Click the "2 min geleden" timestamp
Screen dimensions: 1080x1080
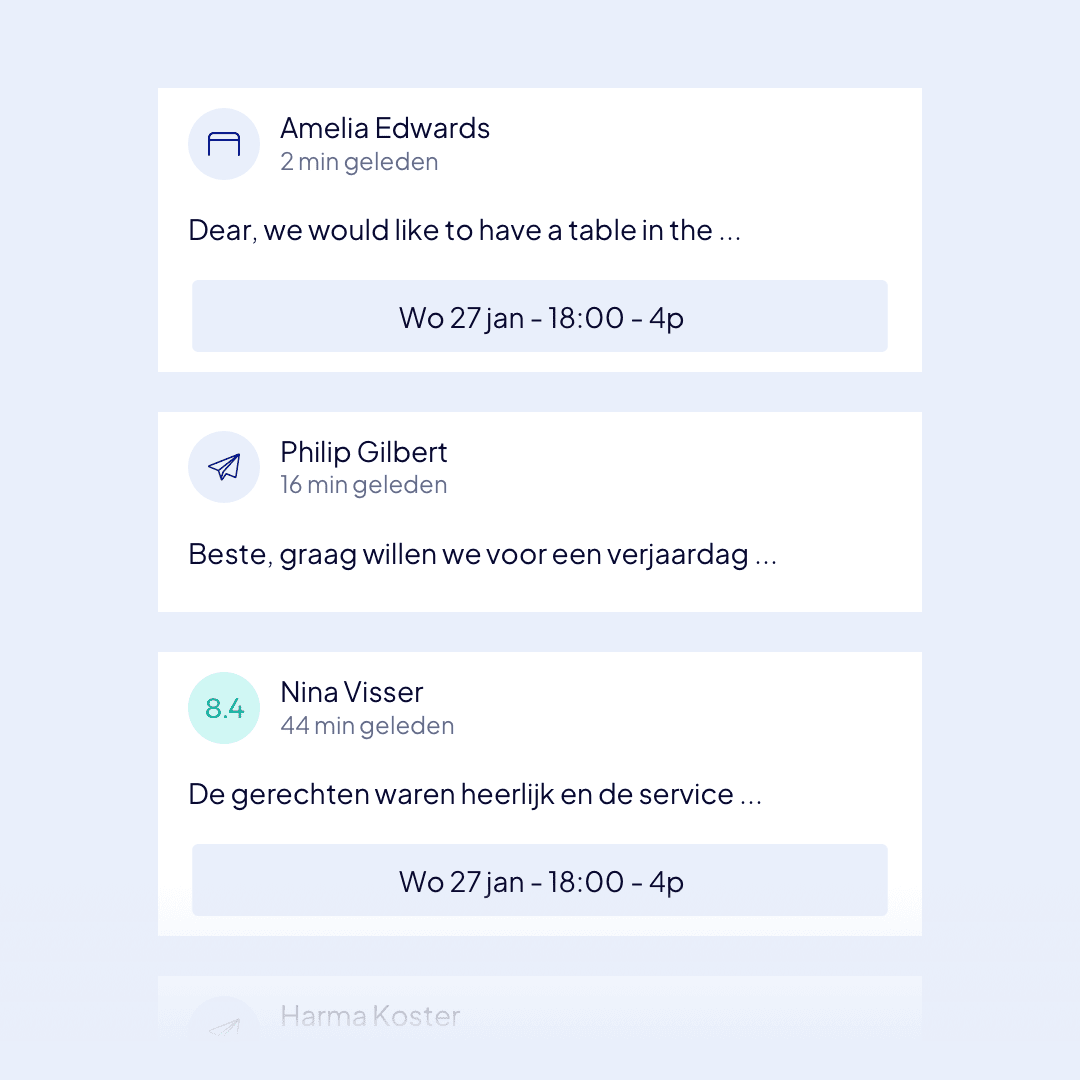click(x=359, y=162)
